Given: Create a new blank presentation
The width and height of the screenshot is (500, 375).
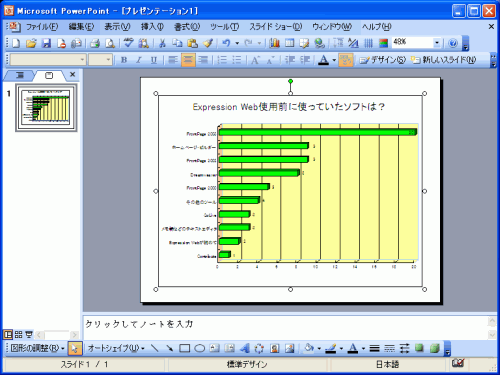Looking at the screenshot, I should pos(16,43).
